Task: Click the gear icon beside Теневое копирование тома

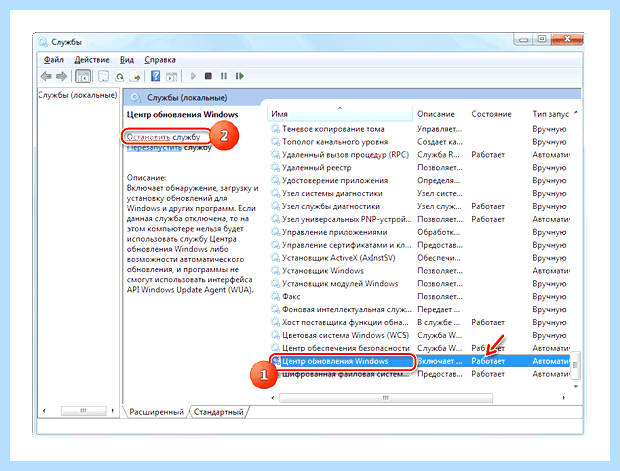Action: (275, 129)
